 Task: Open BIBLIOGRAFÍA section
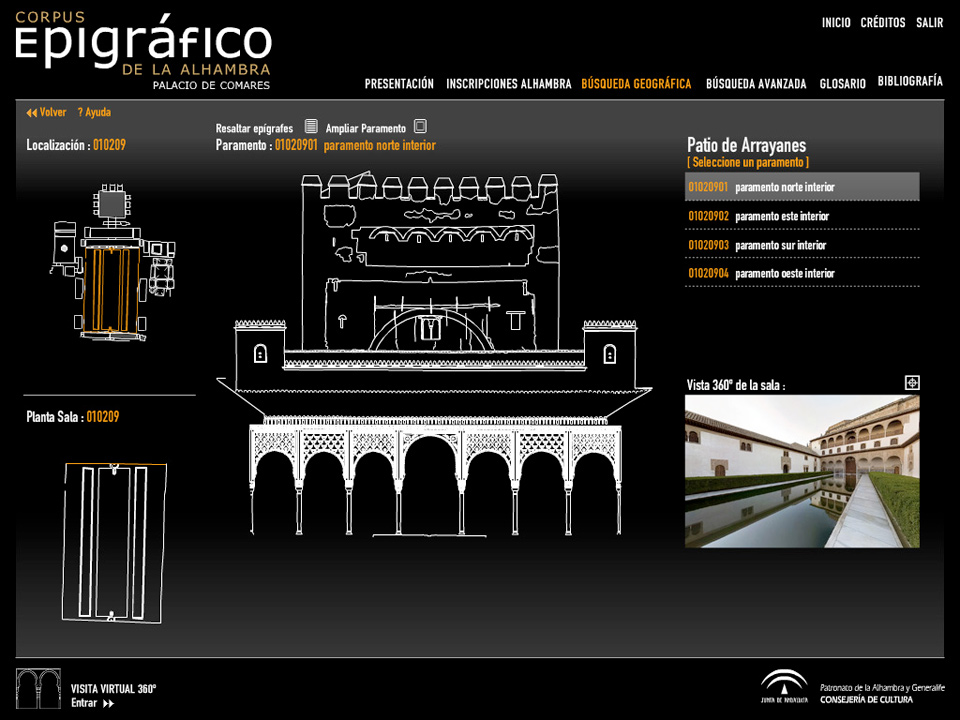click(910, 81)
